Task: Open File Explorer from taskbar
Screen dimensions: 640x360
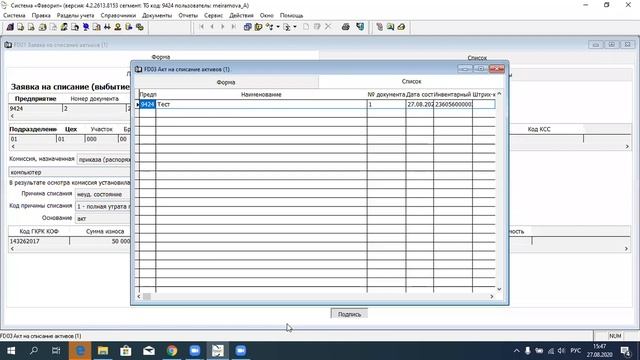Action: click(x=103, y=351)
